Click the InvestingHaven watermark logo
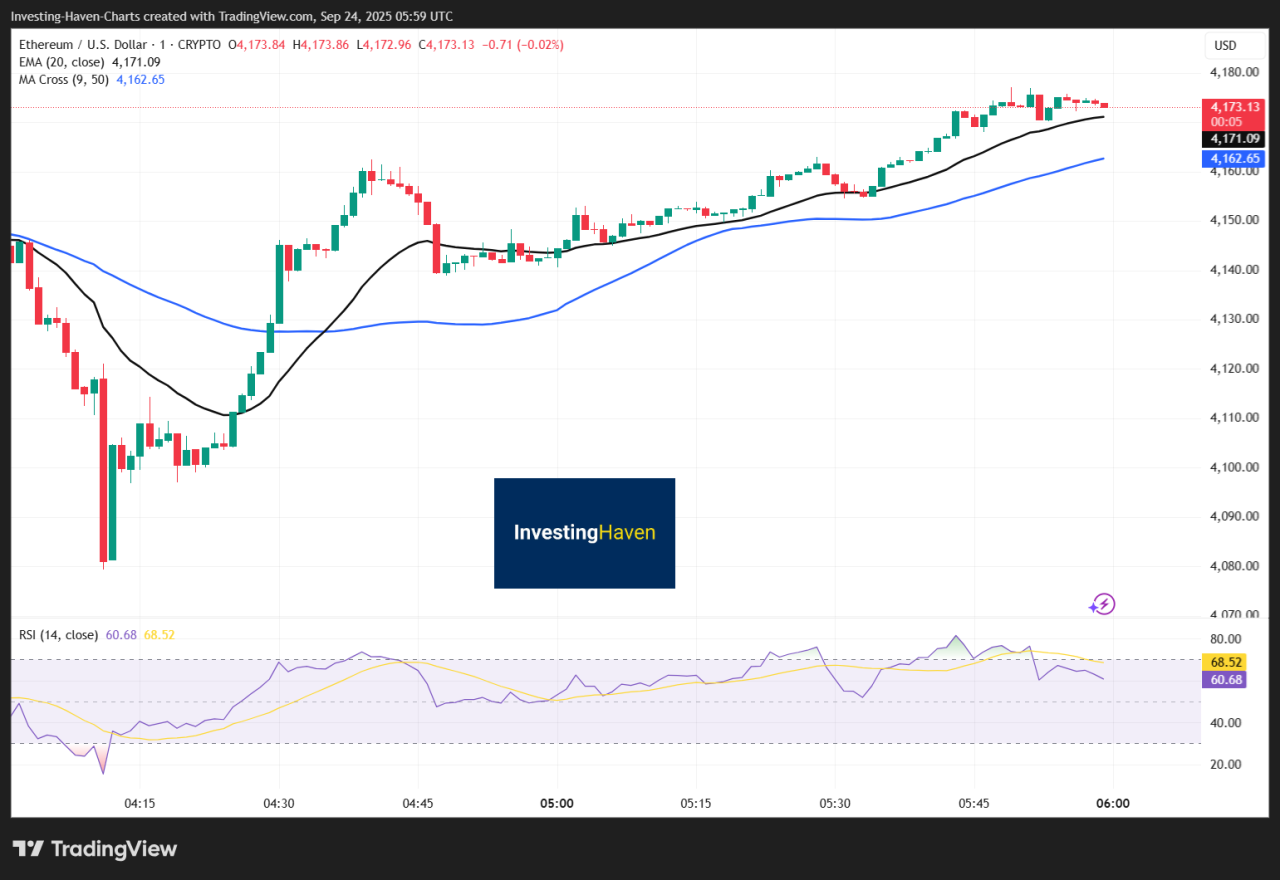Image resolution: width=1280 pixels, height=880 pixels. pos(584,533)
